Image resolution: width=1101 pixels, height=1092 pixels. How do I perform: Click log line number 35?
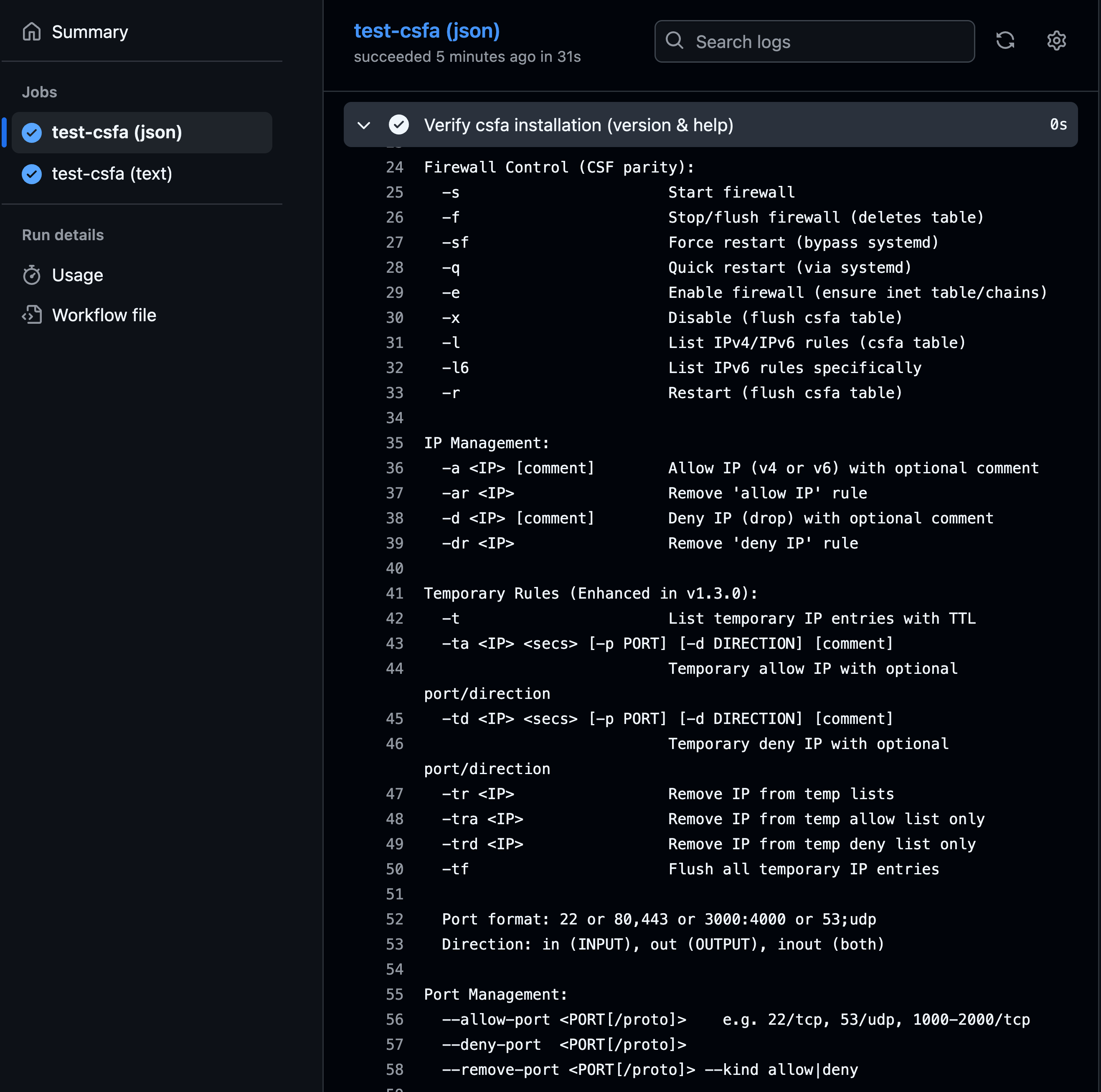click(394, 443)
